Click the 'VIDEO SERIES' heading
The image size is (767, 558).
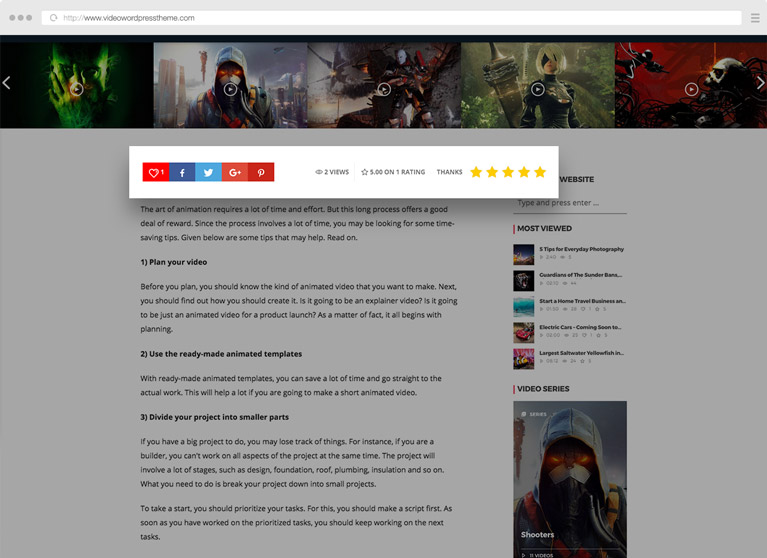[543, 389]
